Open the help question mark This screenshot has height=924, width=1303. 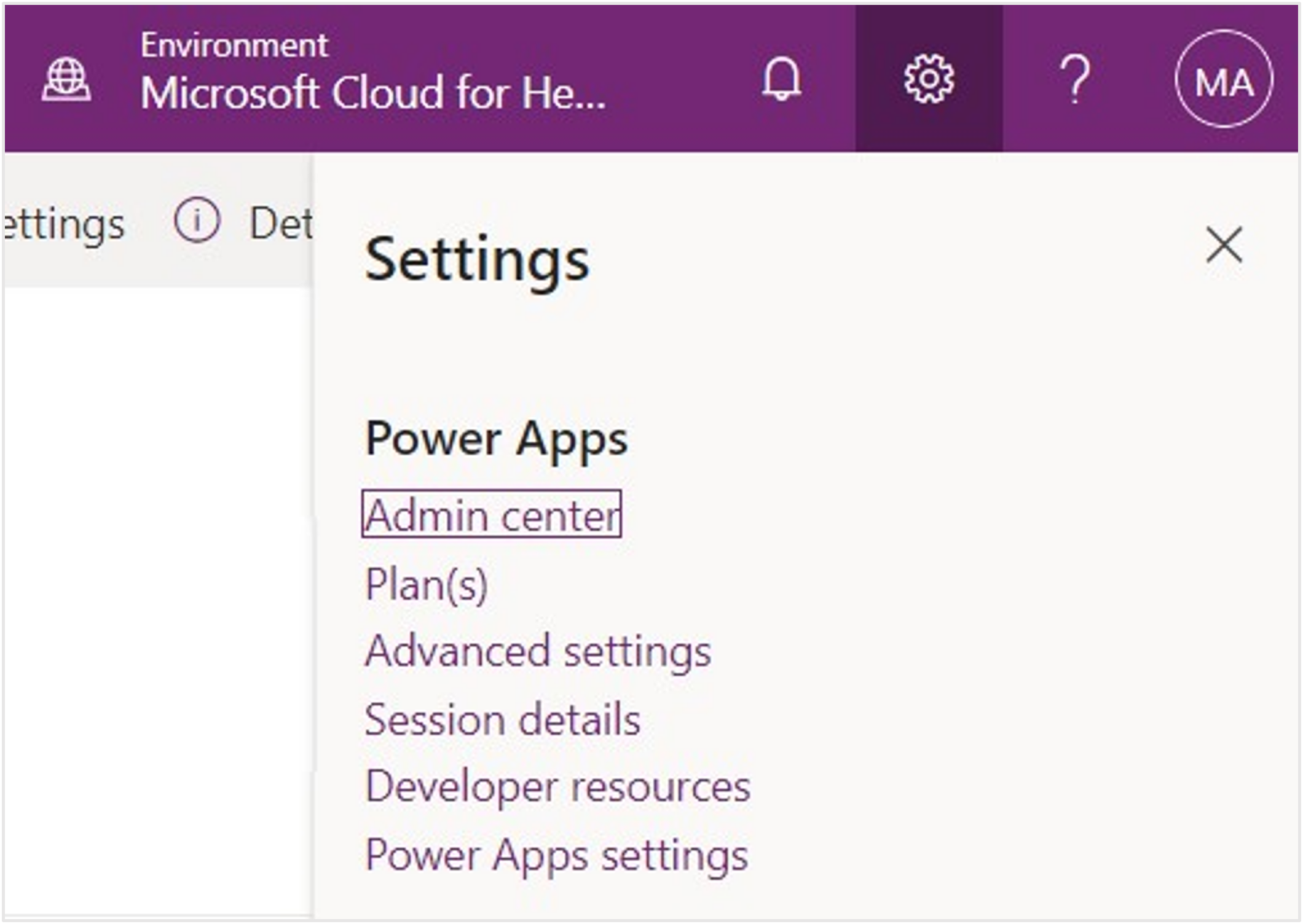[x=1075, y=79]
